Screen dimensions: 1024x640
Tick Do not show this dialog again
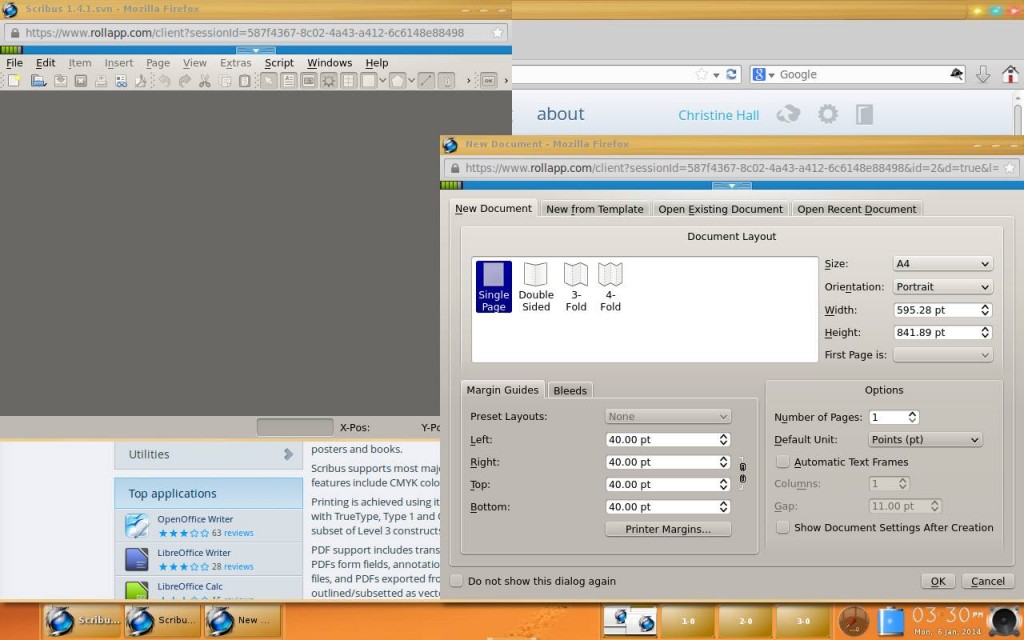[456, 581]
